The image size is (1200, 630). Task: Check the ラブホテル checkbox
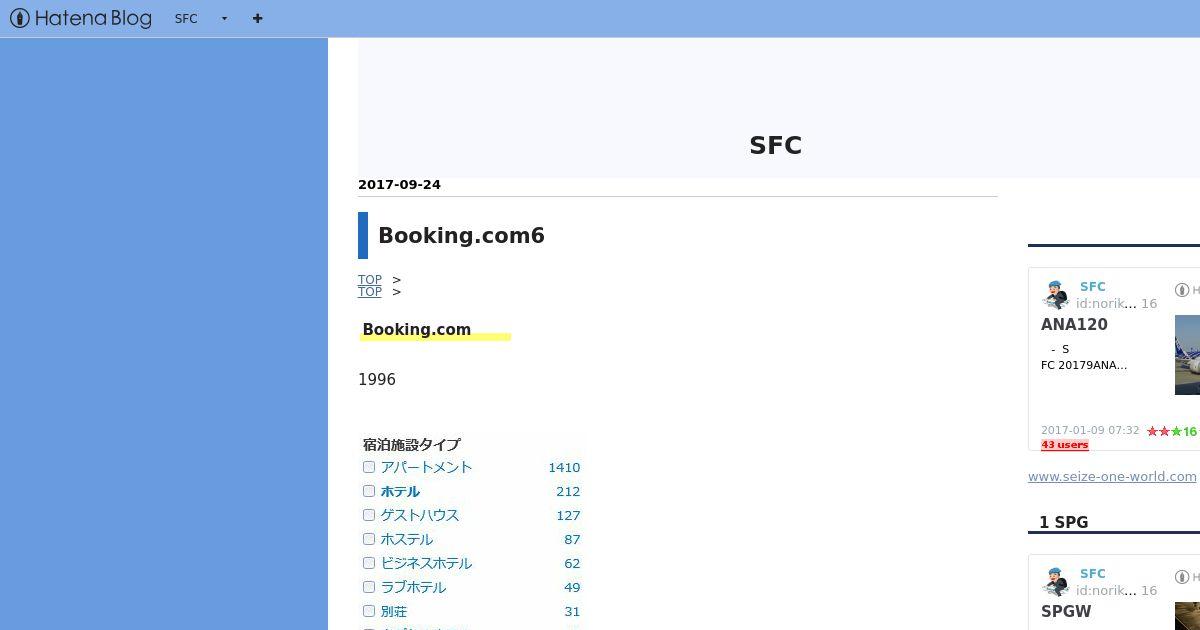pos(369,587)
